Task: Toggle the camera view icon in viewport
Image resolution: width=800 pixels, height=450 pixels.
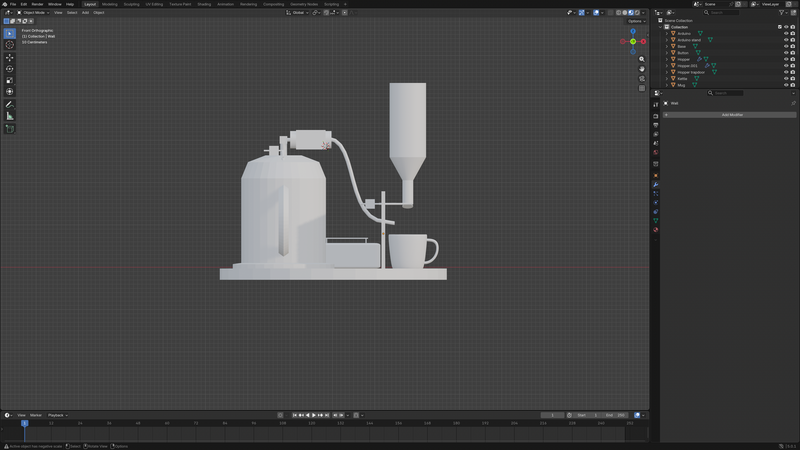Action: click(642, 79)
